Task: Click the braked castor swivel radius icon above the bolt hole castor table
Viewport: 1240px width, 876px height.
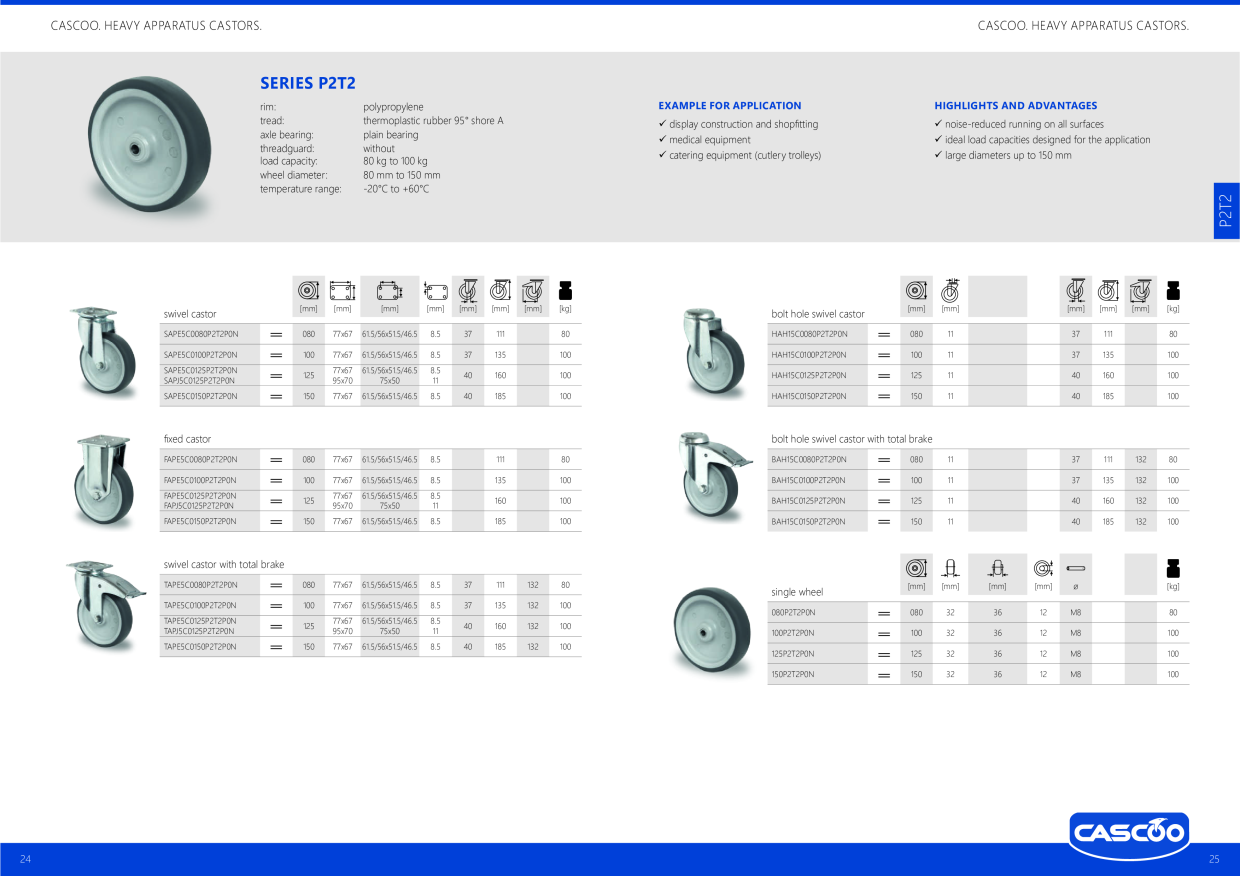Action: pos(1140,291)
